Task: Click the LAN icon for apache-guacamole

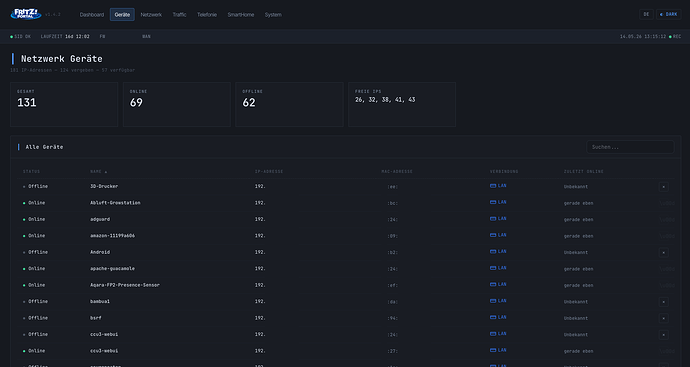Action: tap(493, 268)
